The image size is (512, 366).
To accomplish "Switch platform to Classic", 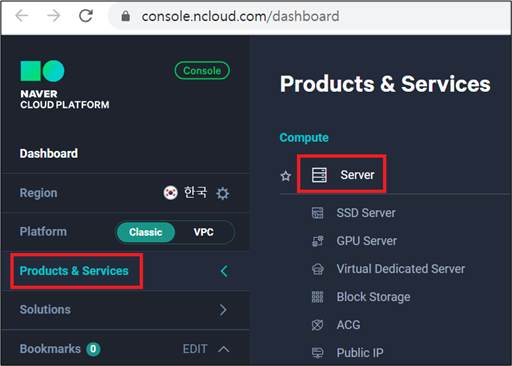I will pos(146,232).
